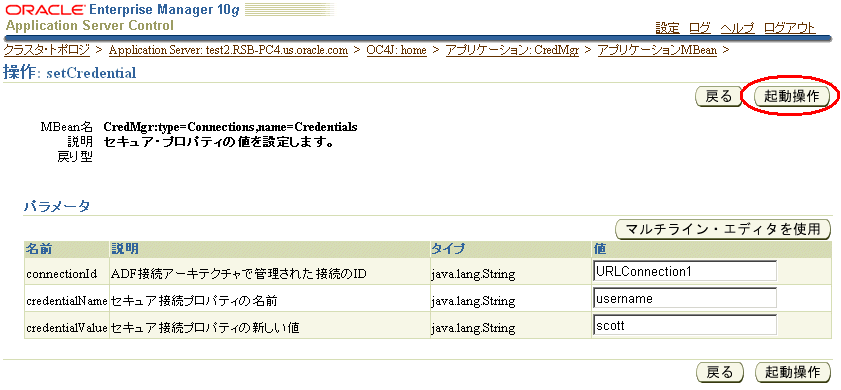Click the bottom 戻る button
Image resolution: width=841 pixels, height=390 pixels.
pyautogui.click(x=719, y=372)
